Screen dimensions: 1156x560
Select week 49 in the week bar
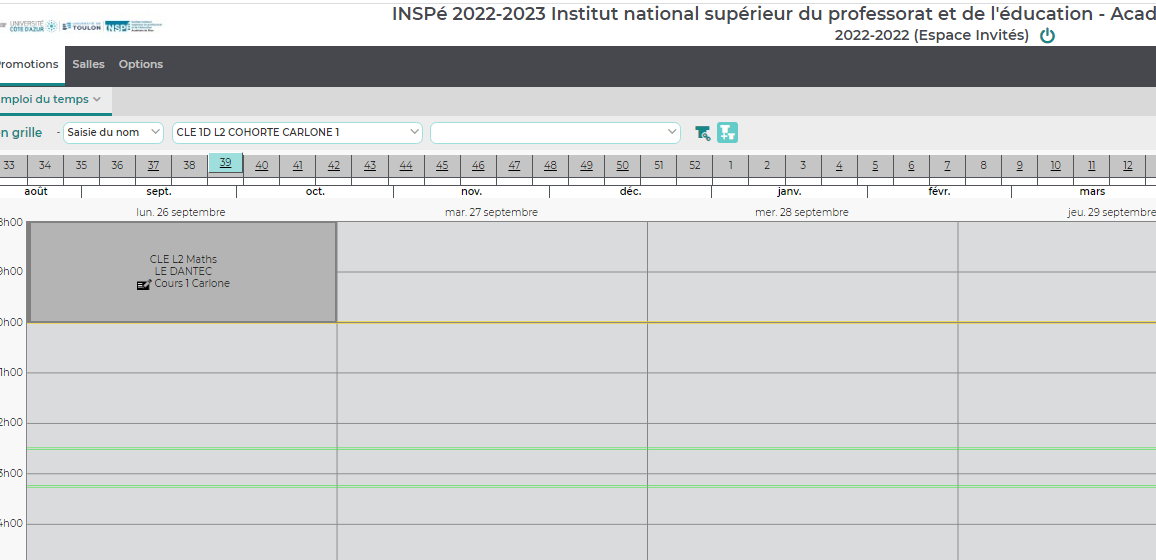pyautogui.click(x=587, y=165)
